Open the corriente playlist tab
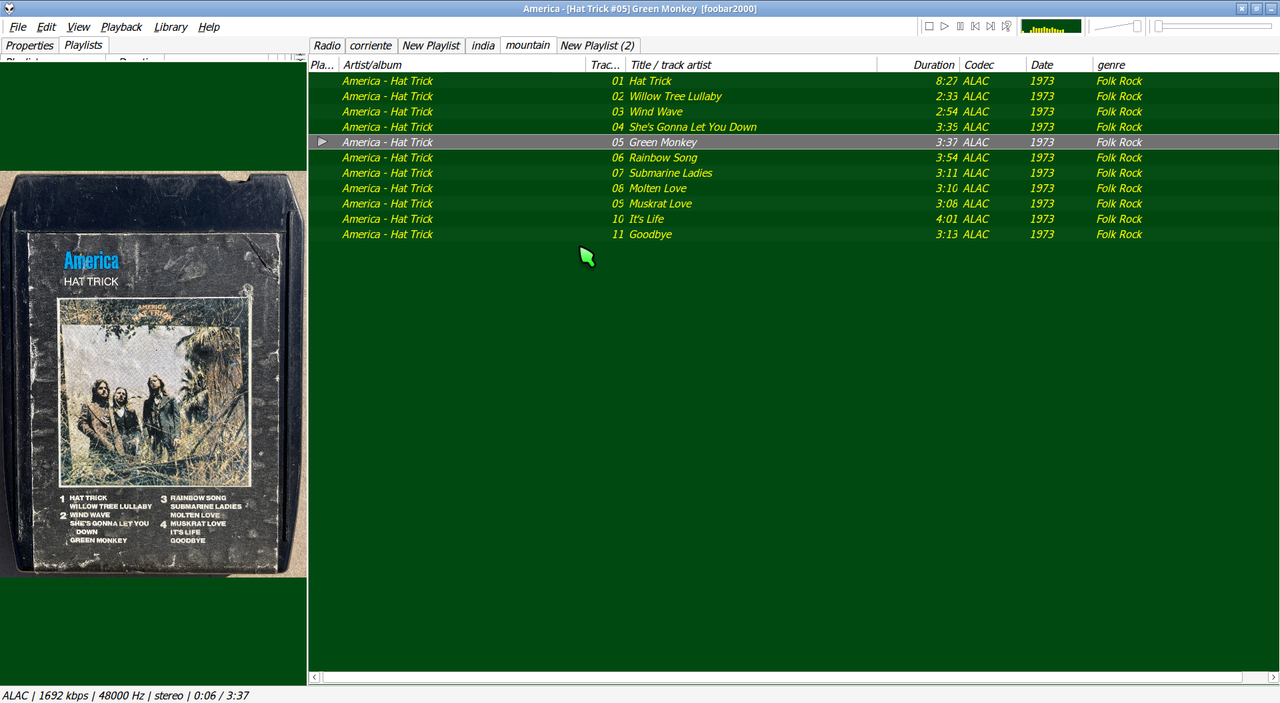The width and height of the screenshot is (1280, 703). click(371, 45)
